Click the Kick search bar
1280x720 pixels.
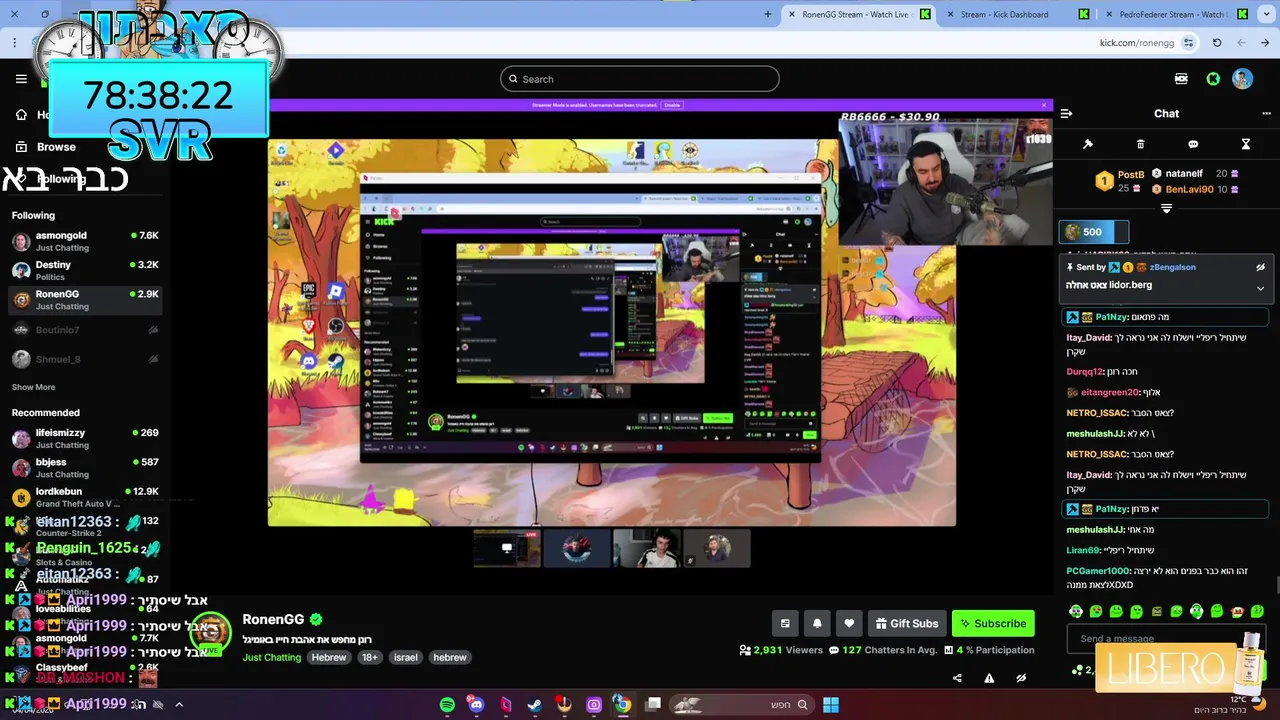point(640,79)
